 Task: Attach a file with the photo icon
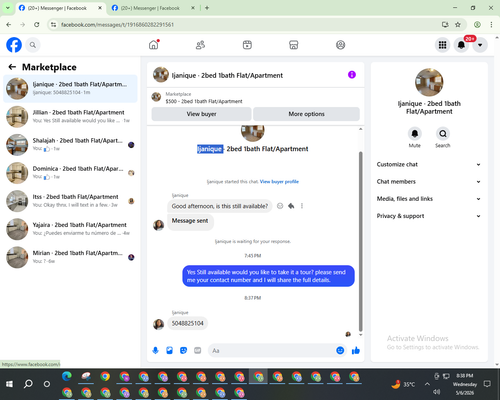coord(169,350)
